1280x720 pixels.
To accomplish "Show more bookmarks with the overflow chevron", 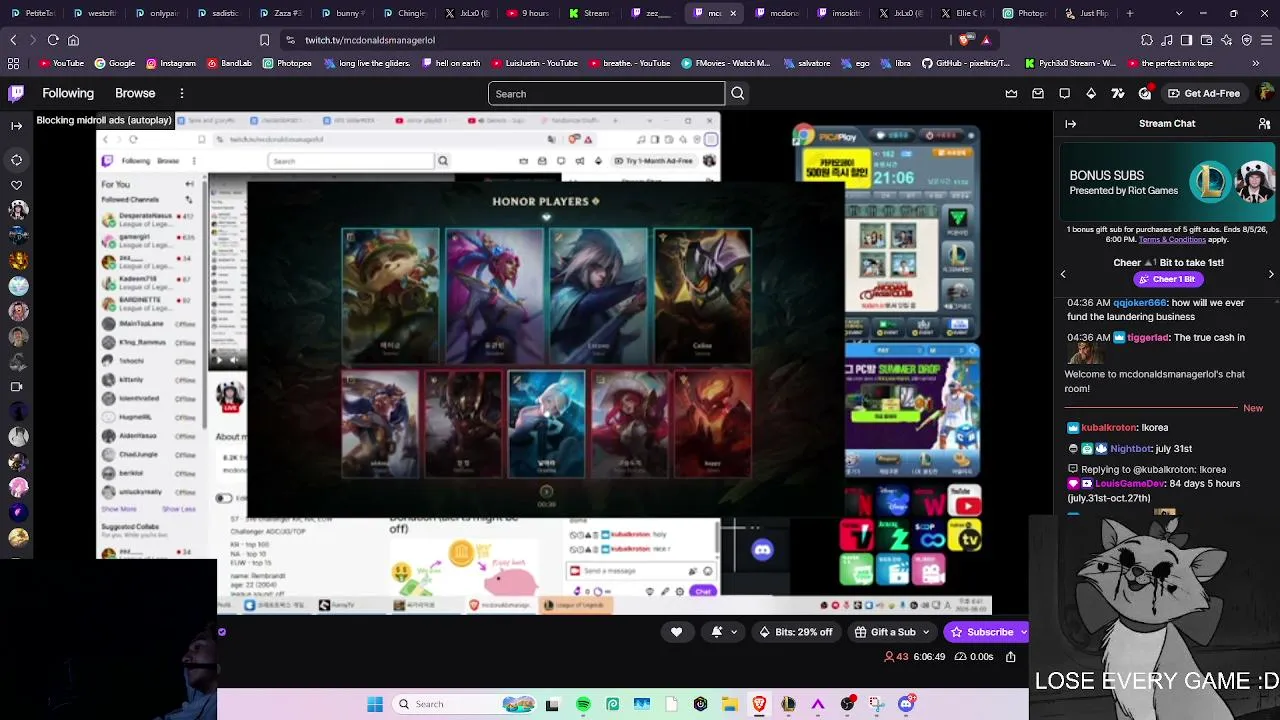I will point(1258,63).
